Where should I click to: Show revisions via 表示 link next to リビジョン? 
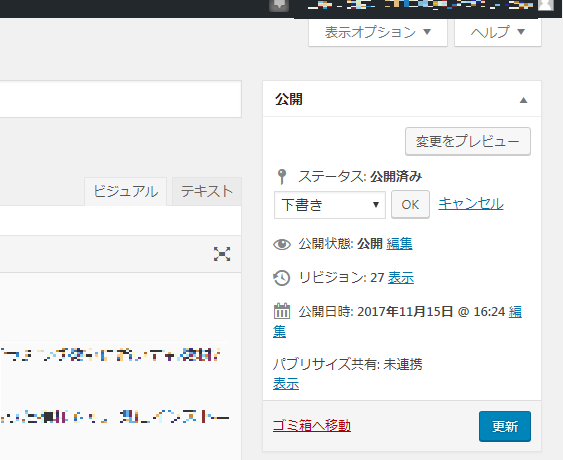click(401, 278)
